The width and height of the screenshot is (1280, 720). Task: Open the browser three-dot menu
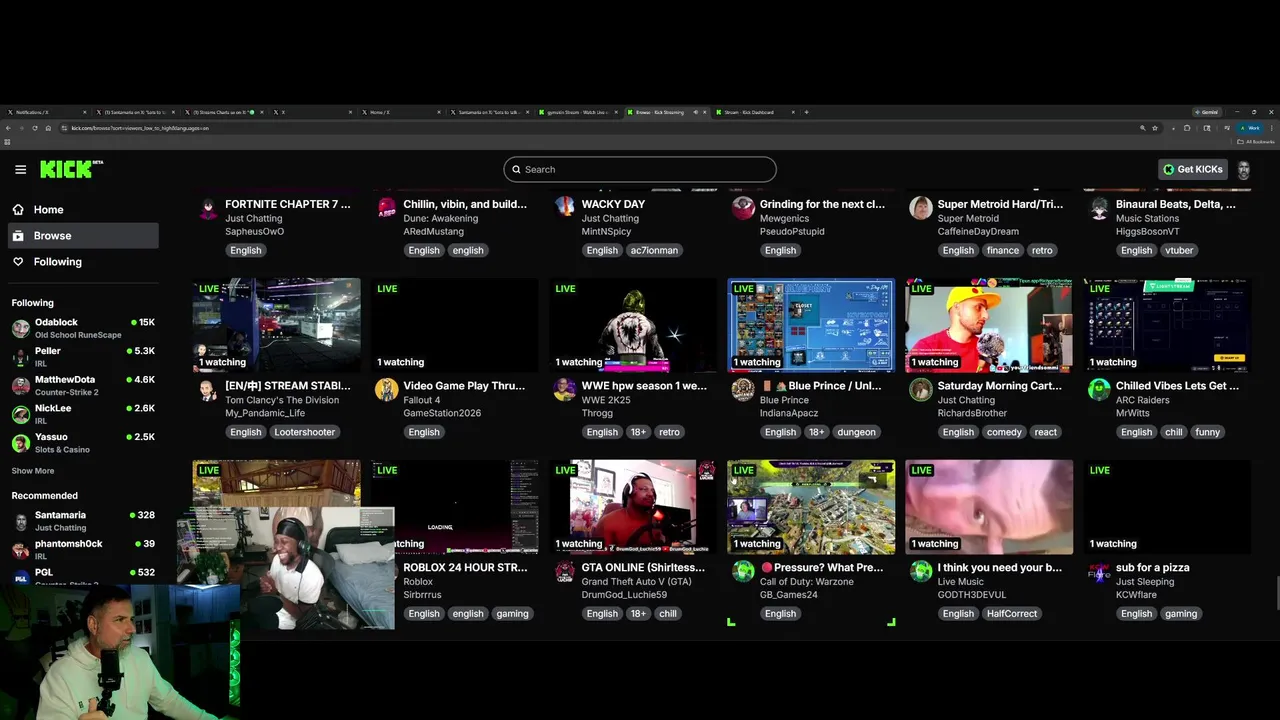1272,128
